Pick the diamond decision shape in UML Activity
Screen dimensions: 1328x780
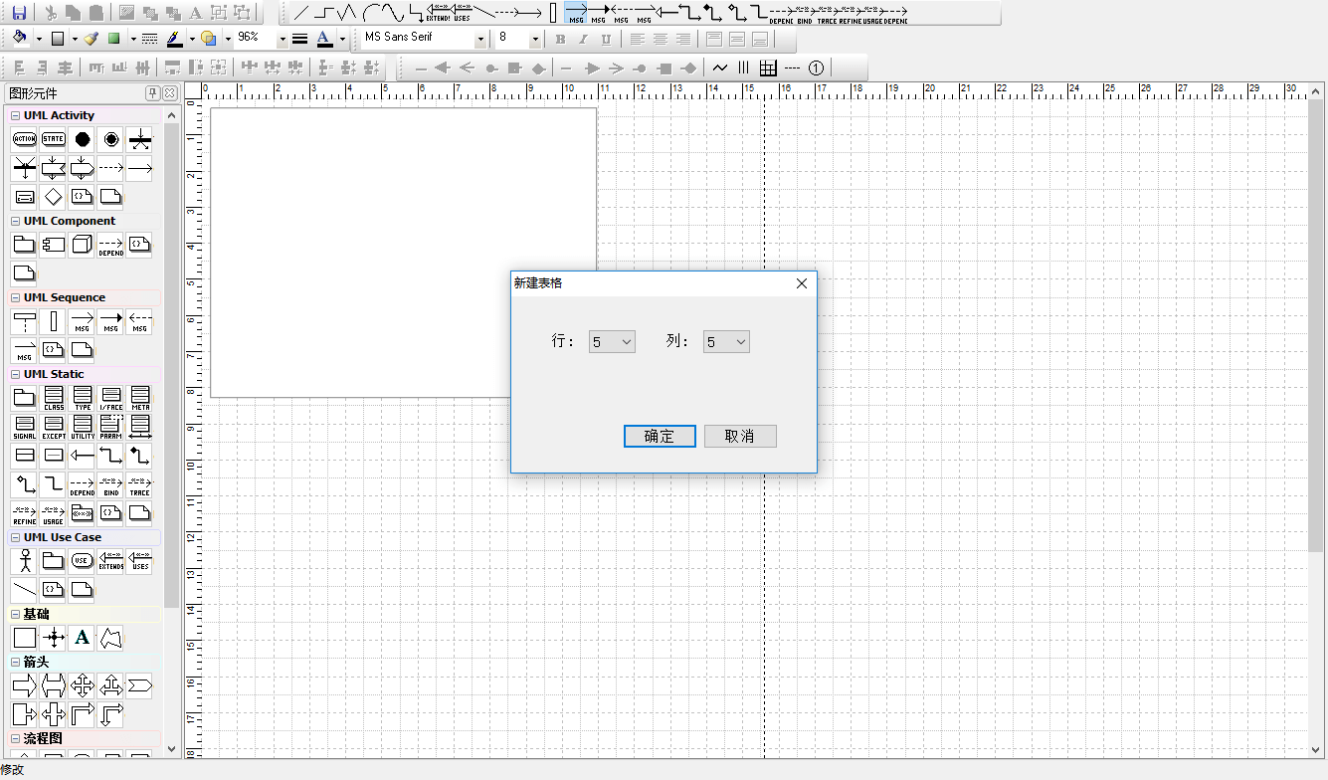point(54,196)
